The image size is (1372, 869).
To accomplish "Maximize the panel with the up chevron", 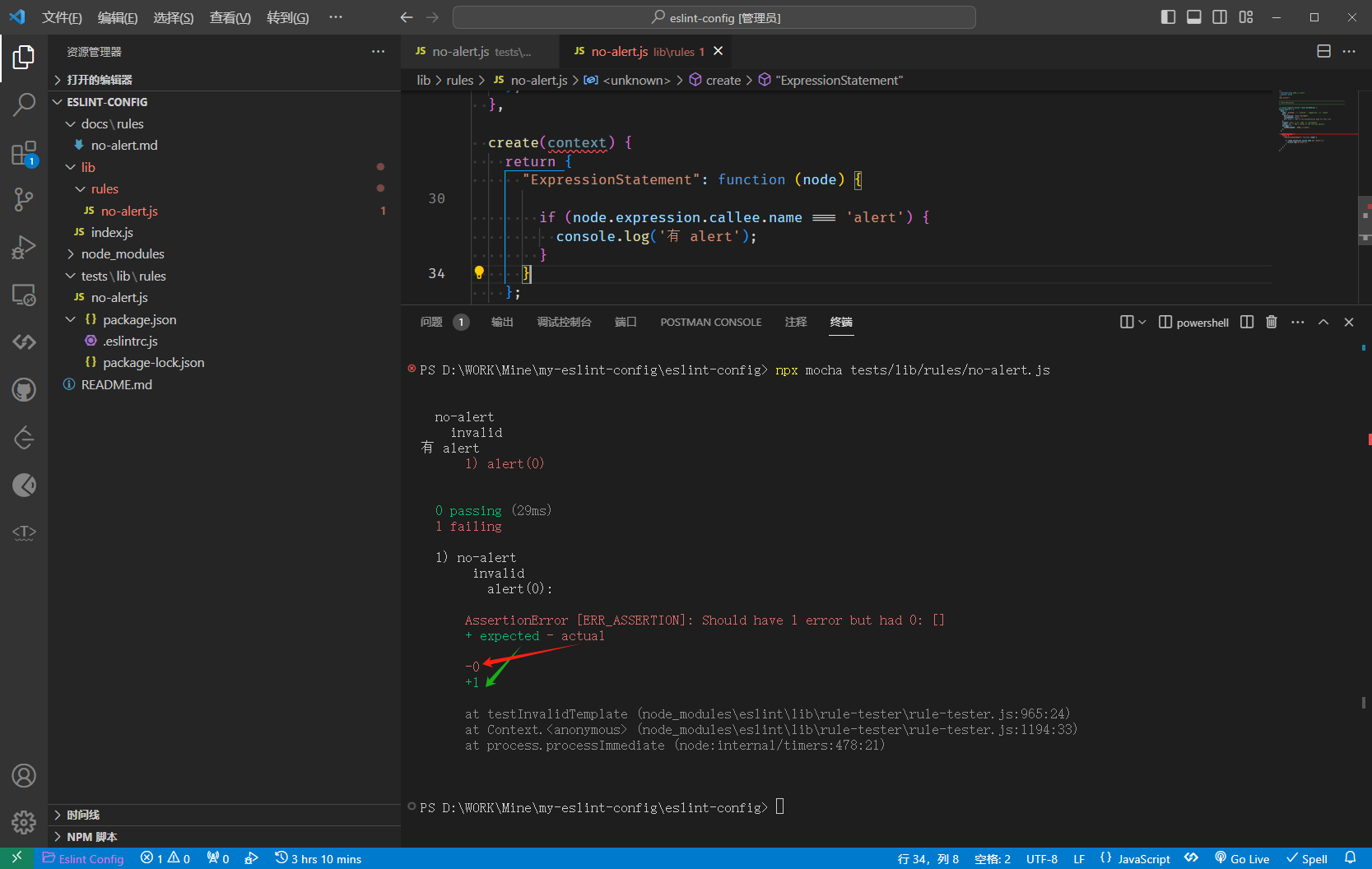I will click(x=1323, y=322).
